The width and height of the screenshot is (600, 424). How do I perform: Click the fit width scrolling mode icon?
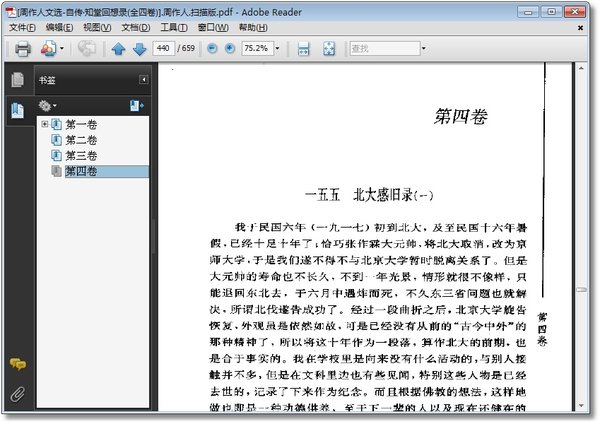click(303, 49)
